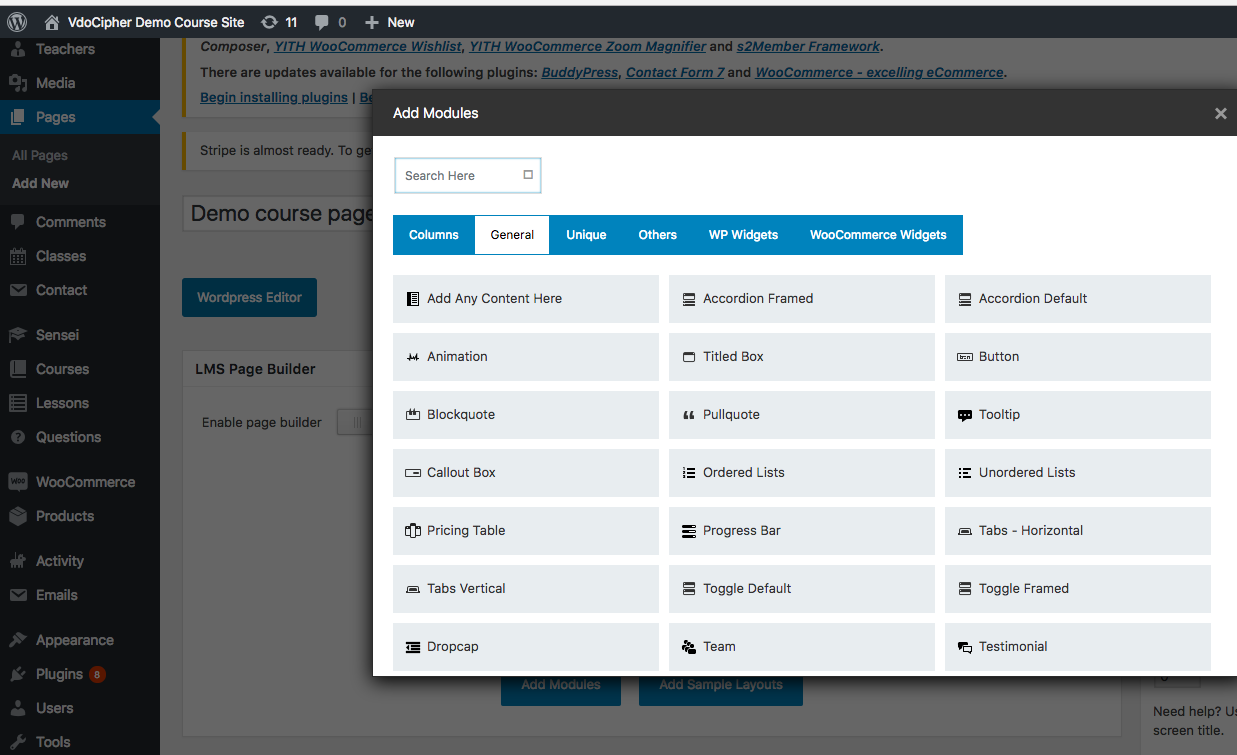Viewport: 1237px width, 755px height.
Task: Open the Media library sidebar icon
Action: tap(18, 83)
